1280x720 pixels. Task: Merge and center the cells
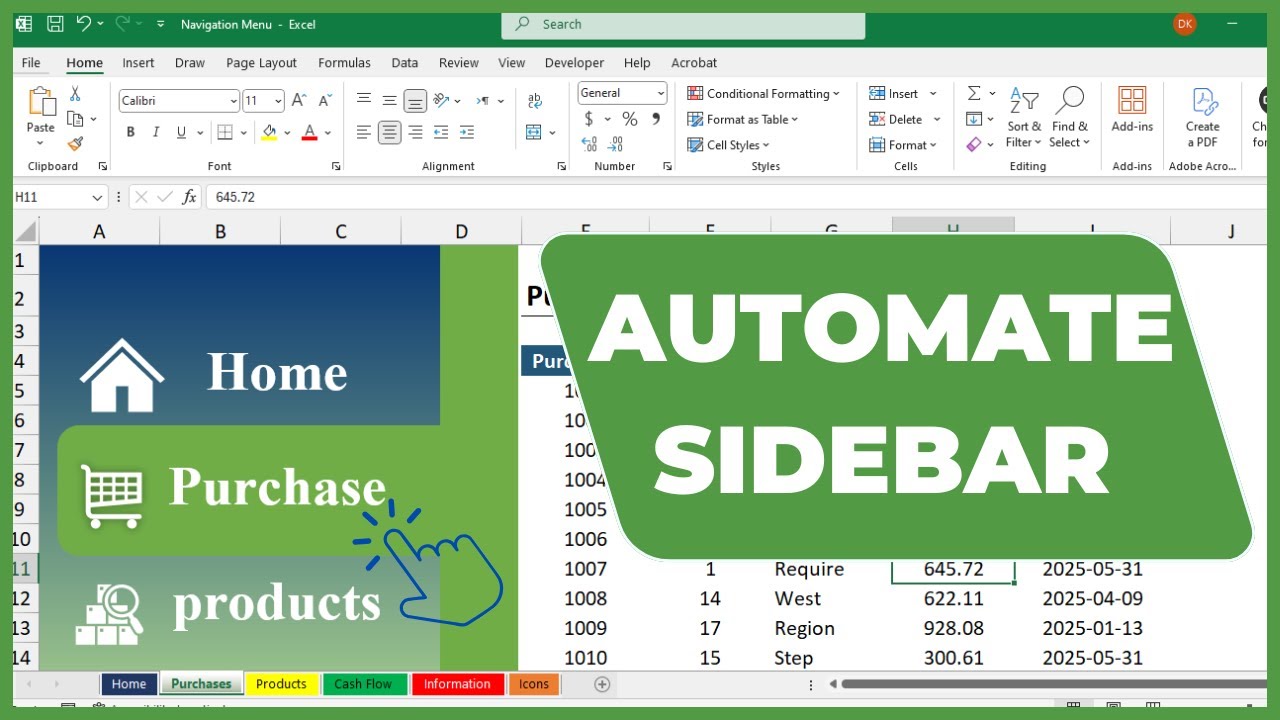click(534, 132)
